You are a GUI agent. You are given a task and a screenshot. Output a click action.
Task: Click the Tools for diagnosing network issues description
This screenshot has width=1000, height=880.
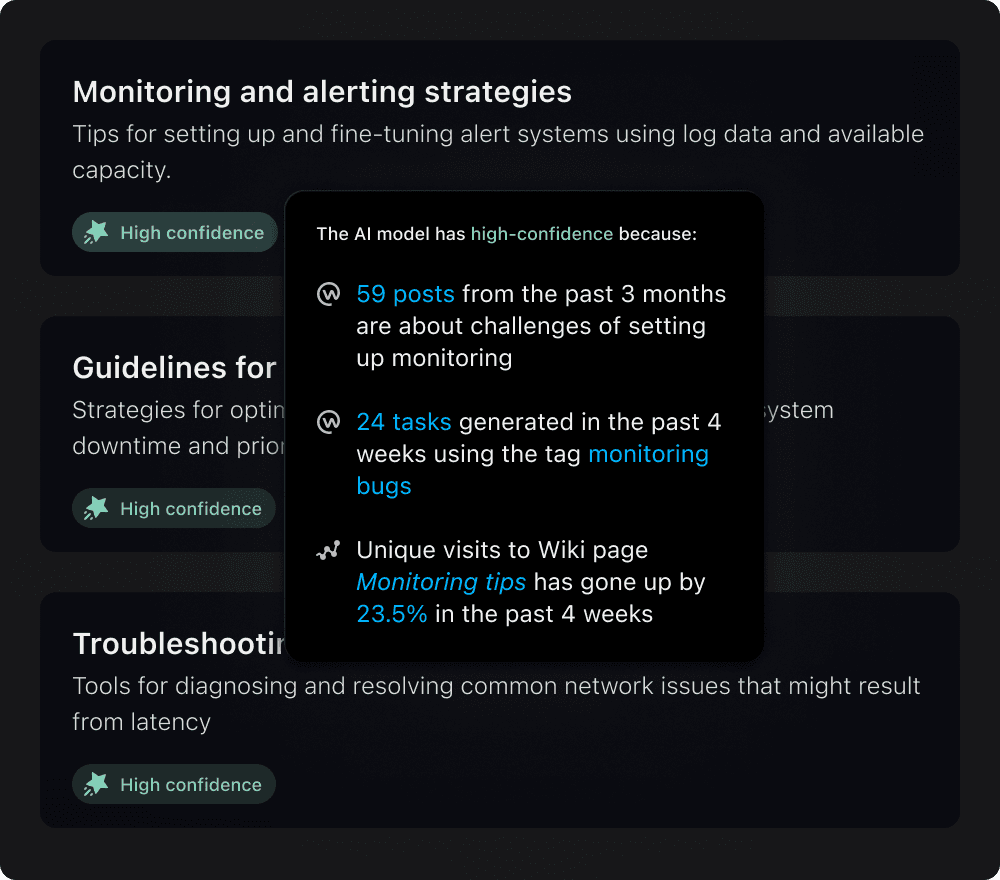pos(496,704)
